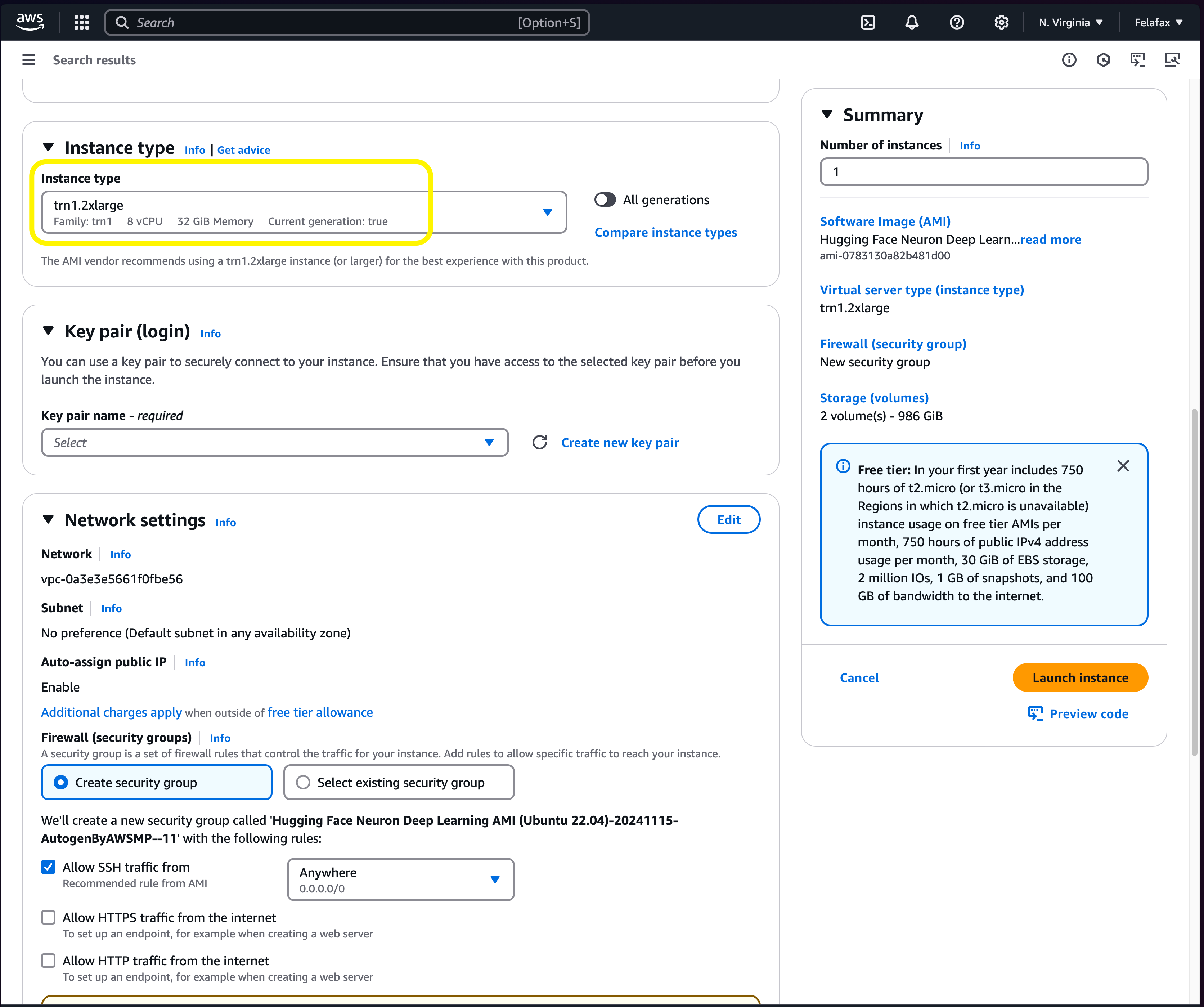Screen dimensions: 1204x1007
Task: Open the settings gear in the top bar
Action: tap(1001, 22)
